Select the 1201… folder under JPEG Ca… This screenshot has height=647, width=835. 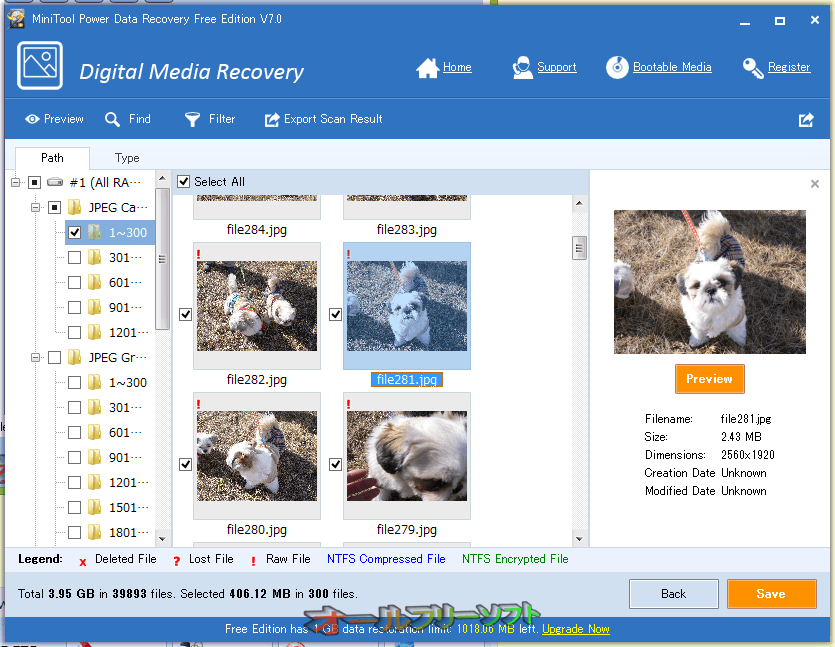(129, 333)
